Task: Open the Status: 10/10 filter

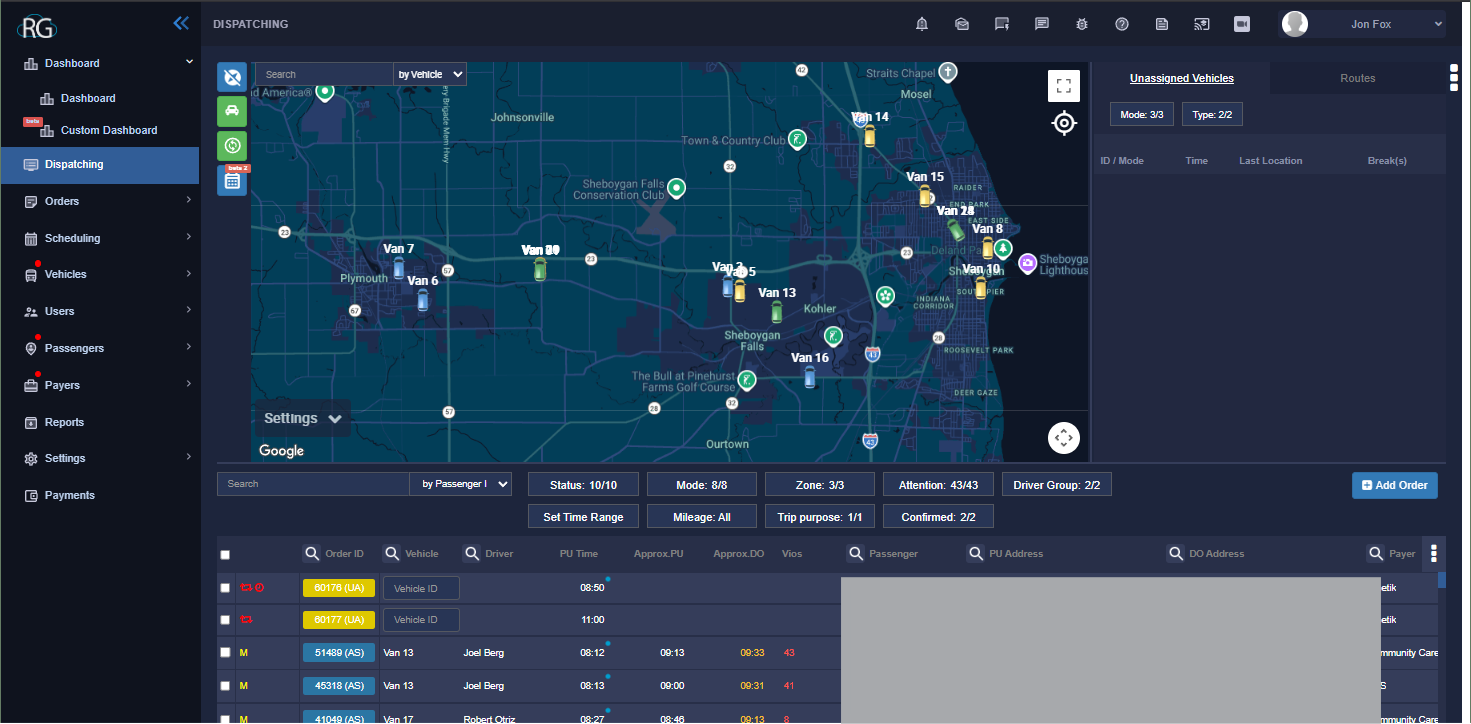Action: [x=583, y=485]
